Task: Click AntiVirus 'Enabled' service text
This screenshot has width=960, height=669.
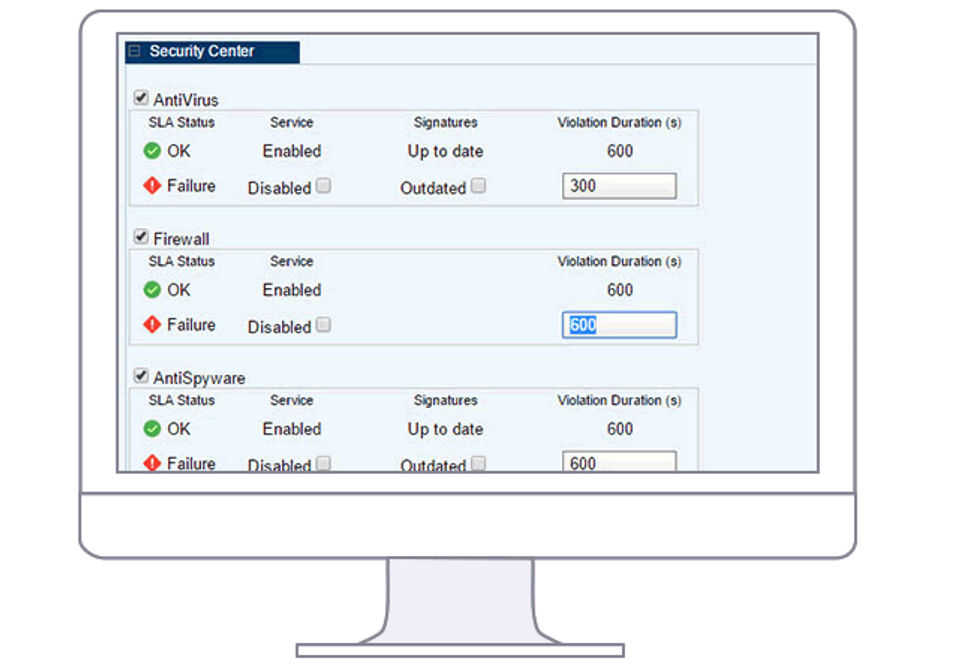Action: click(291, 151)
